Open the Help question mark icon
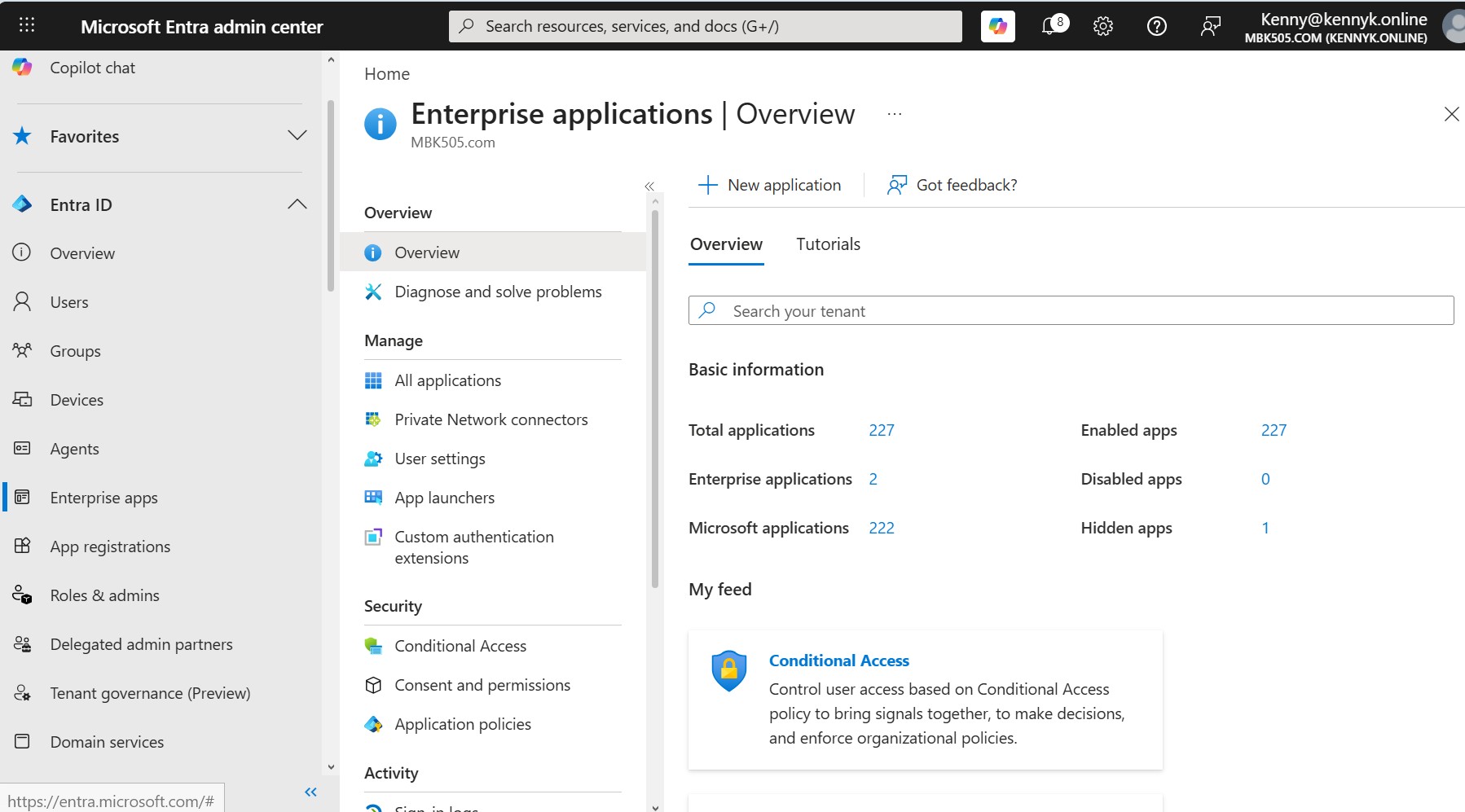Image resolution: width=1465 pixels, height=812 pixels. pyautogui.click(x=1156, y=26)
